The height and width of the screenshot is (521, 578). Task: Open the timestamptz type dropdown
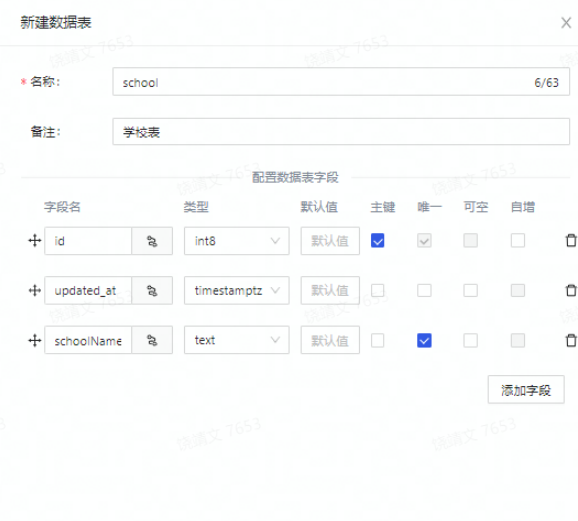237,291
